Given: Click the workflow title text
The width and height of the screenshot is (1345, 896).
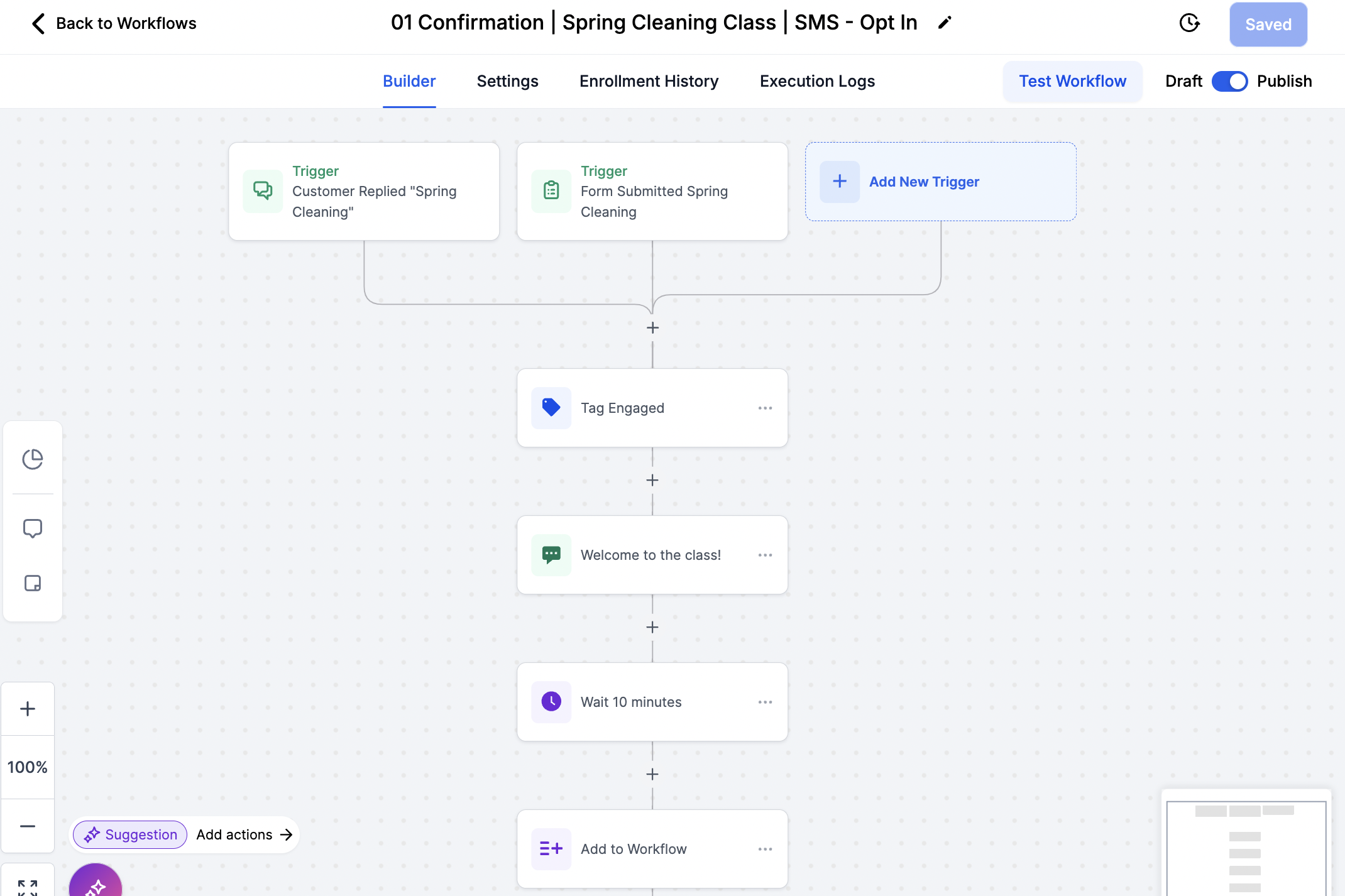Looking at the screenshot, I should 654,23.
